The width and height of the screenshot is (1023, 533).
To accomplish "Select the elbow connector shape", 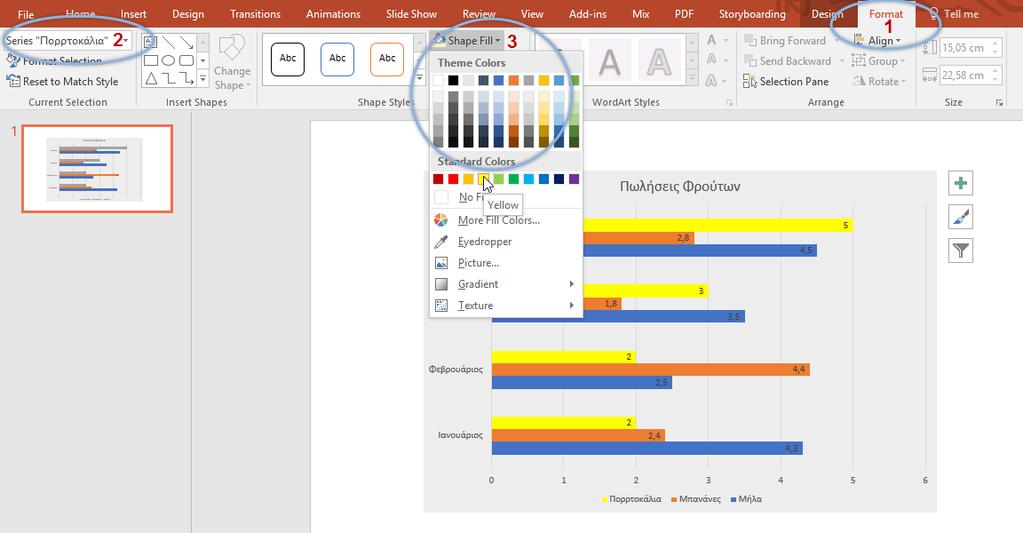I will click(168, 79).
